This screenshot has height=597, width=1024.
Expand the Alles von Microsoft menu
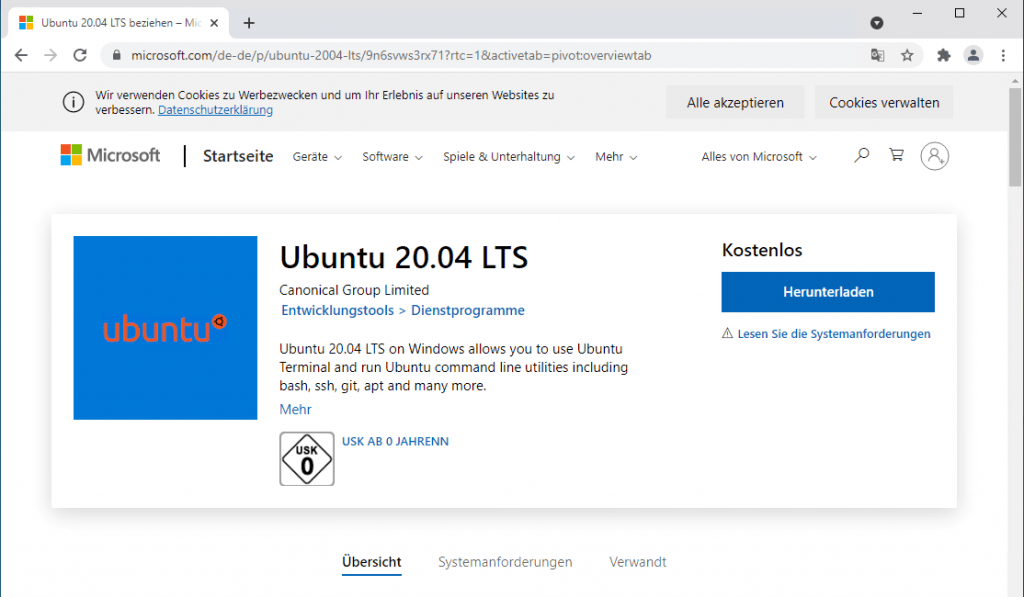coord(759,157)
